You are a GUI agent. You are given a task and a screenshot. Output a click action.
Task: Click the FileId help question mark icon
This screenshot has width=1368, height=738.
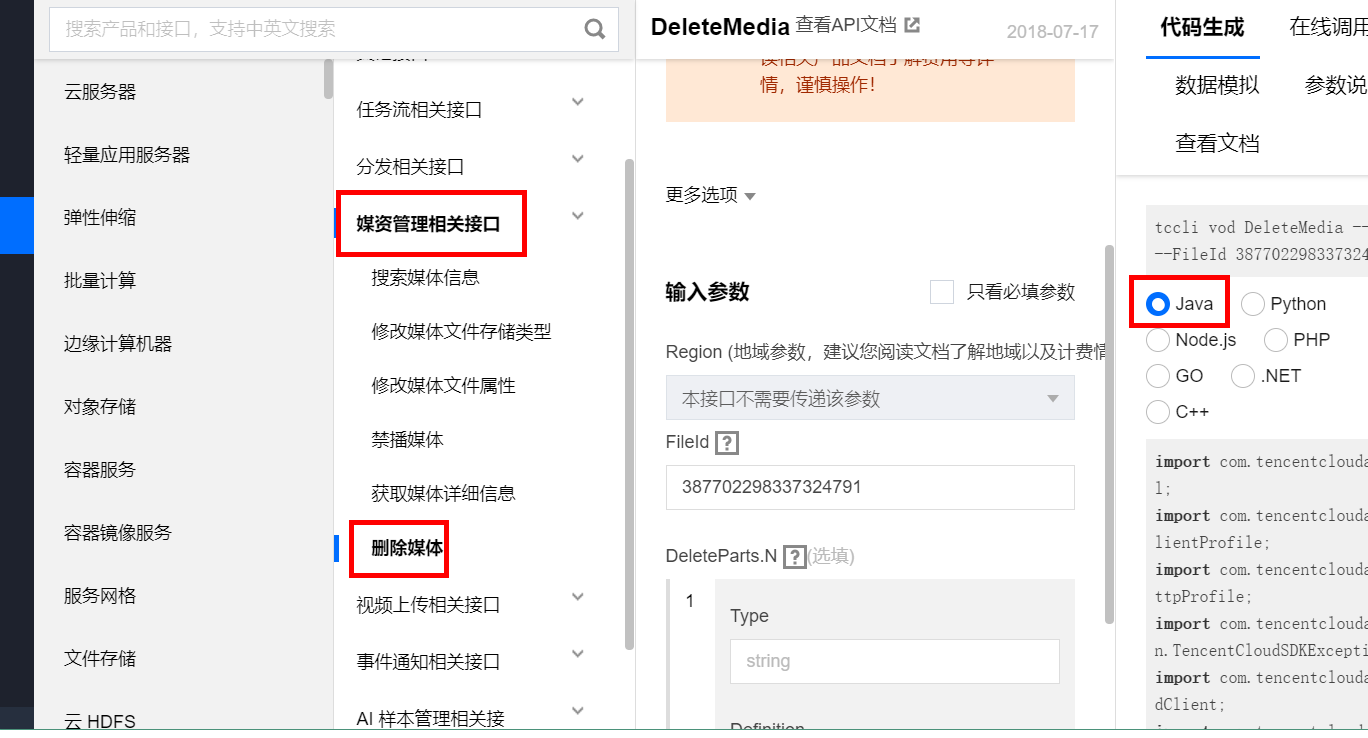tap(726, 441)
